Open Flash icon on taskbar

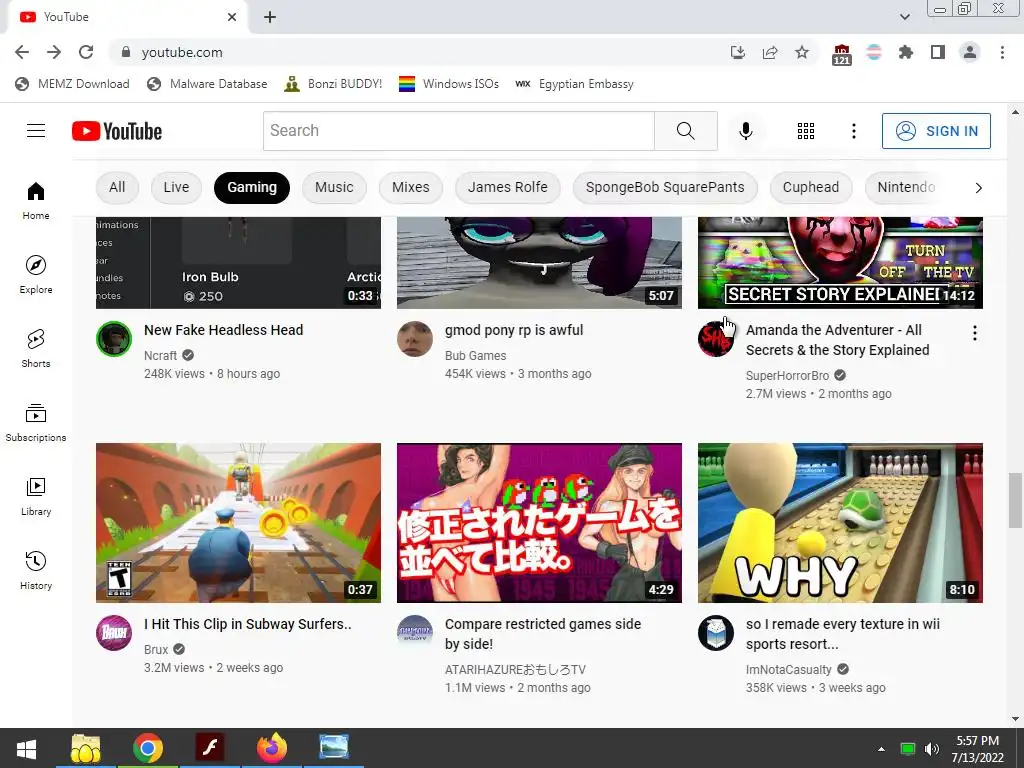coord(210,748)
